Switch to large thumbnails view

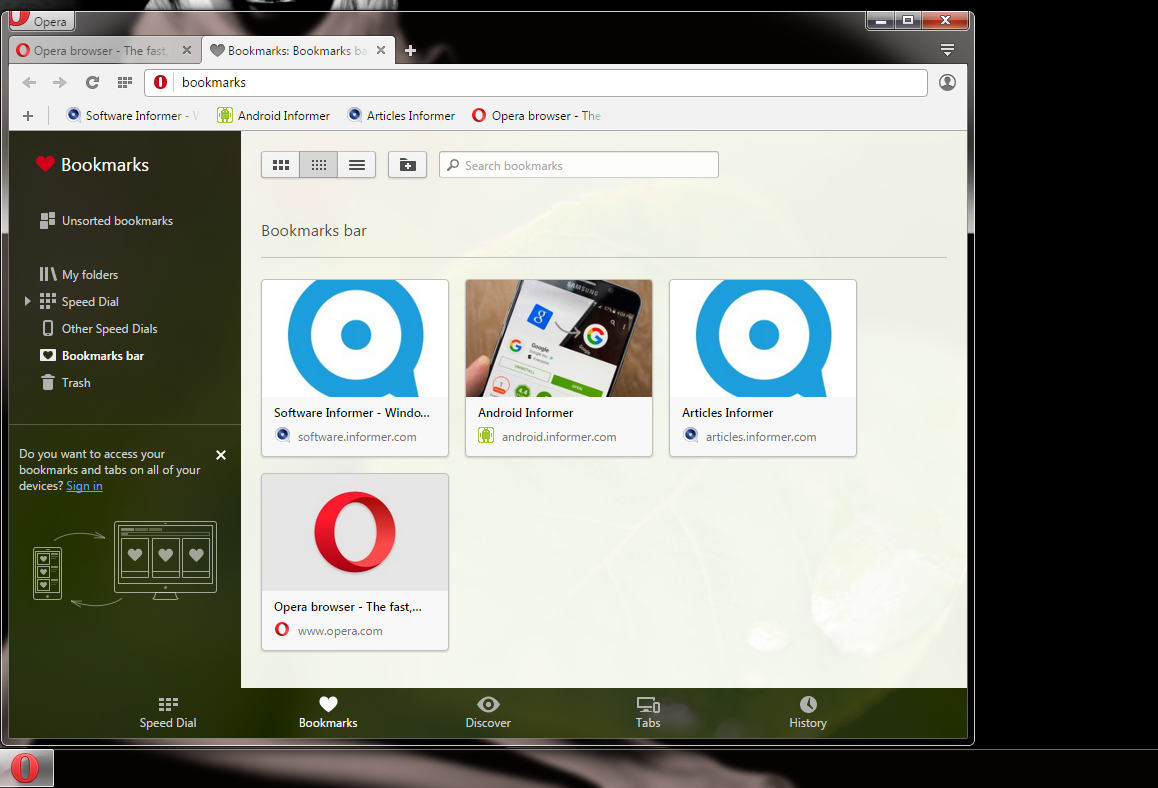coord(281,165)
